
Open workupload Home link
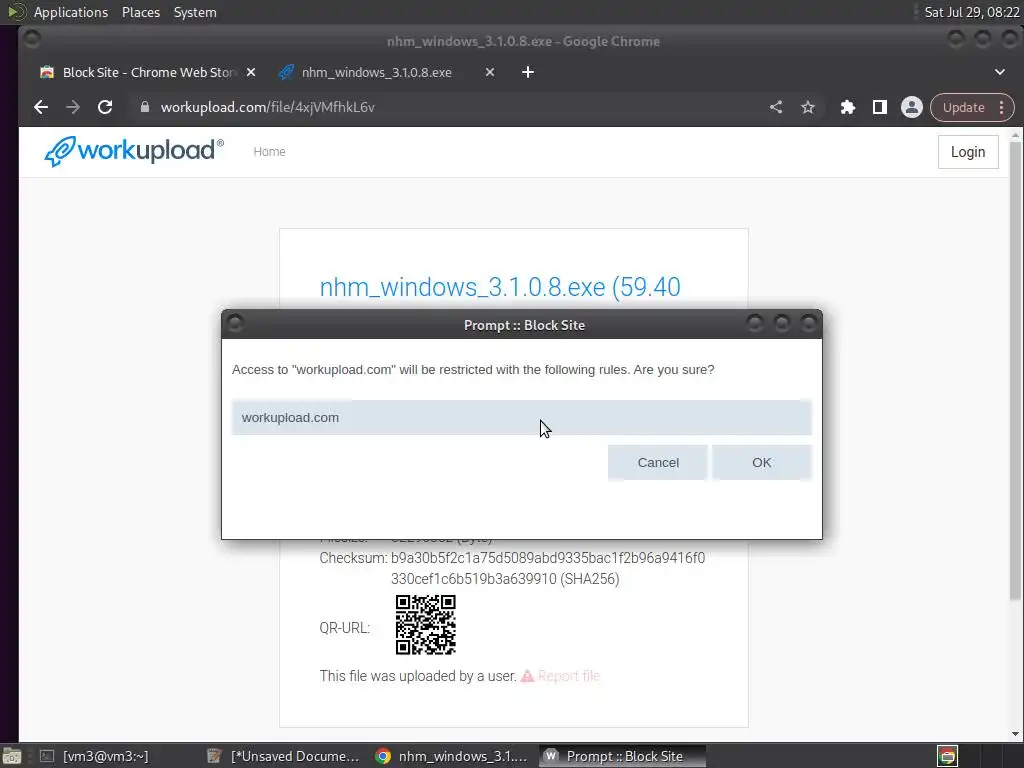pos(269,152)
